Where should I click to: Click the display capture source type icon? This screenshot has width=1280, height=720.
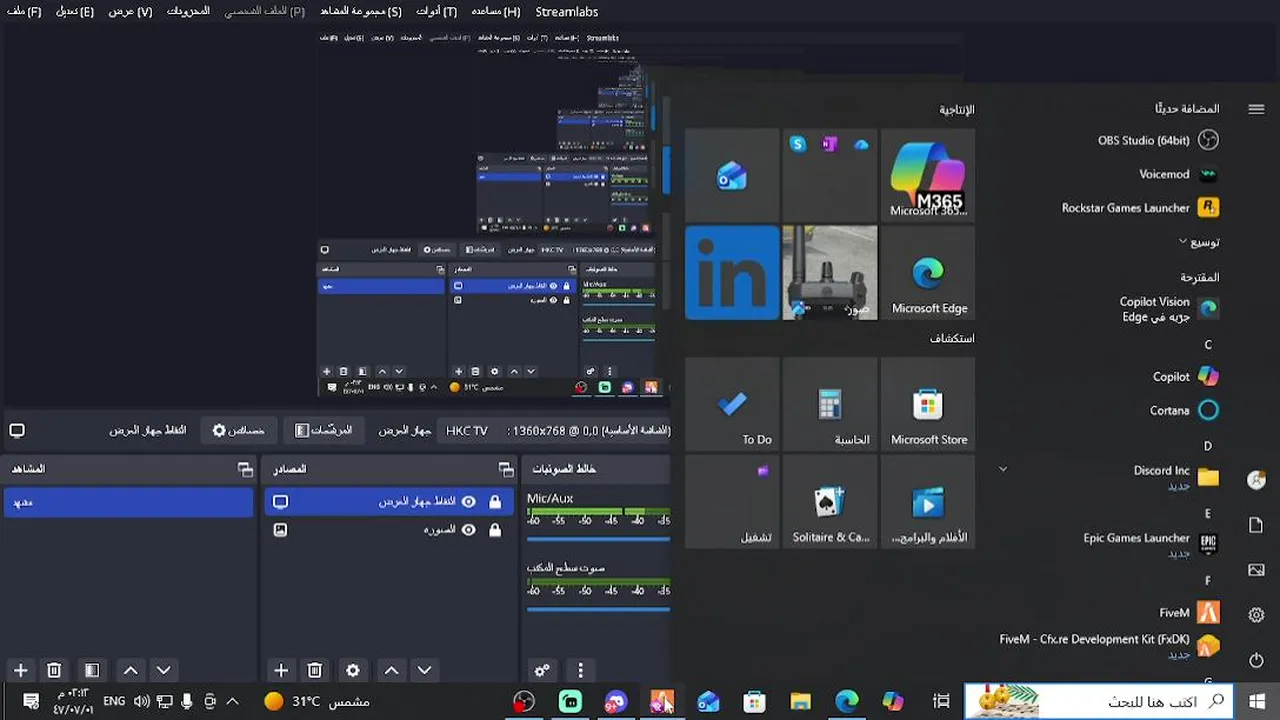(x=281, y=502)
